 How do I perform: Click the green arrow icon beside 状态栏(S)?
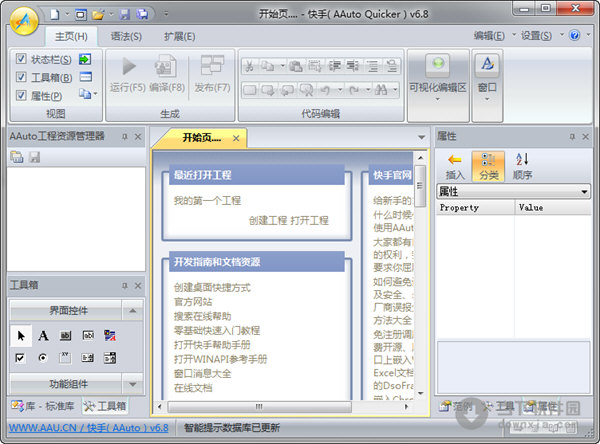[85, 59]
